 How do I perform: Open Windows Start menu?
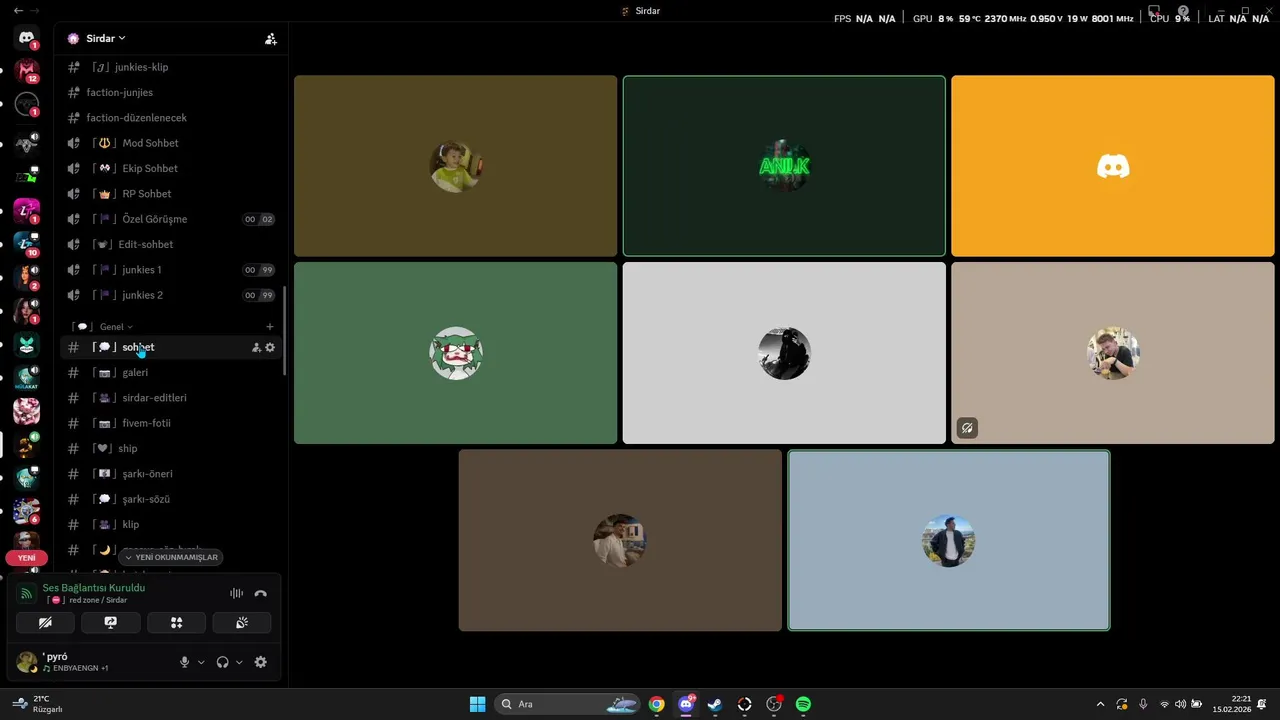click(x=477, y=704)
